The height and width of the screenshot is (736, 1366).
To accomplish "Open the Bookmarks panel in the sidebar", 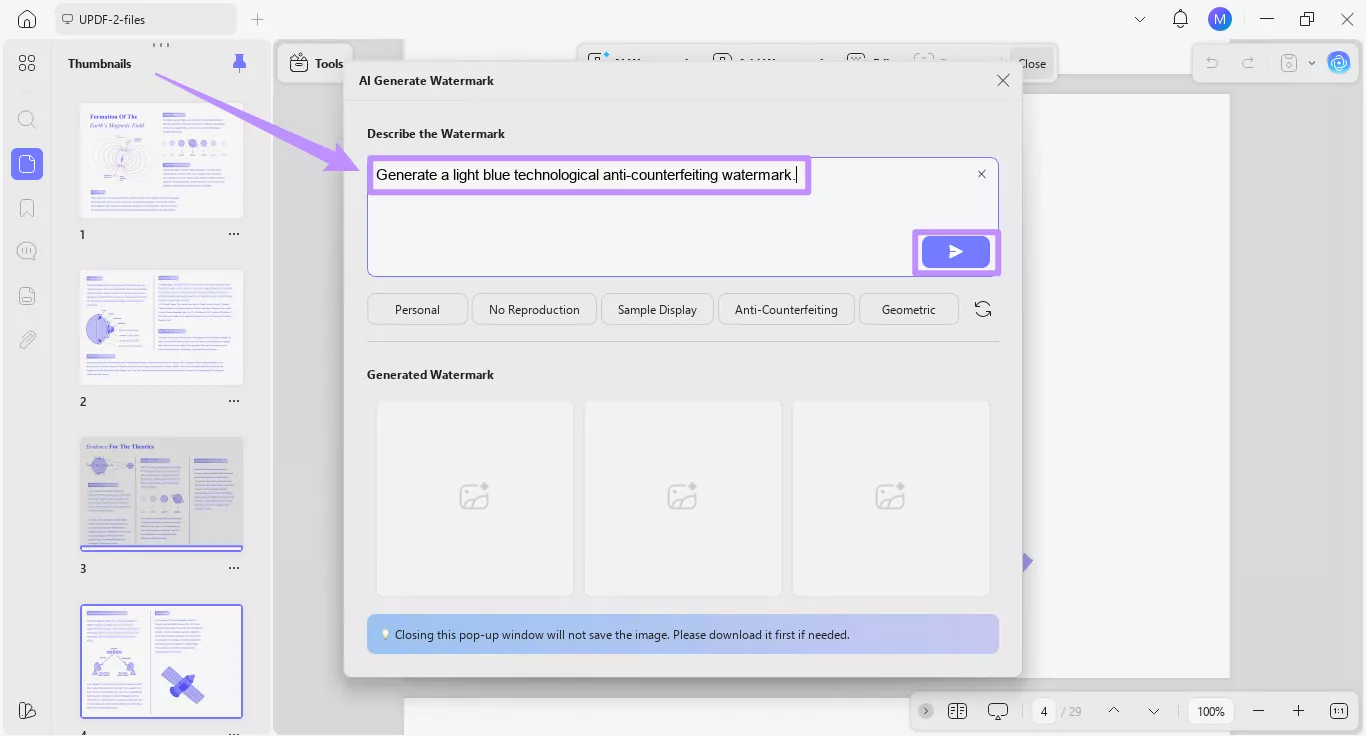I will [x=27, y=208].
